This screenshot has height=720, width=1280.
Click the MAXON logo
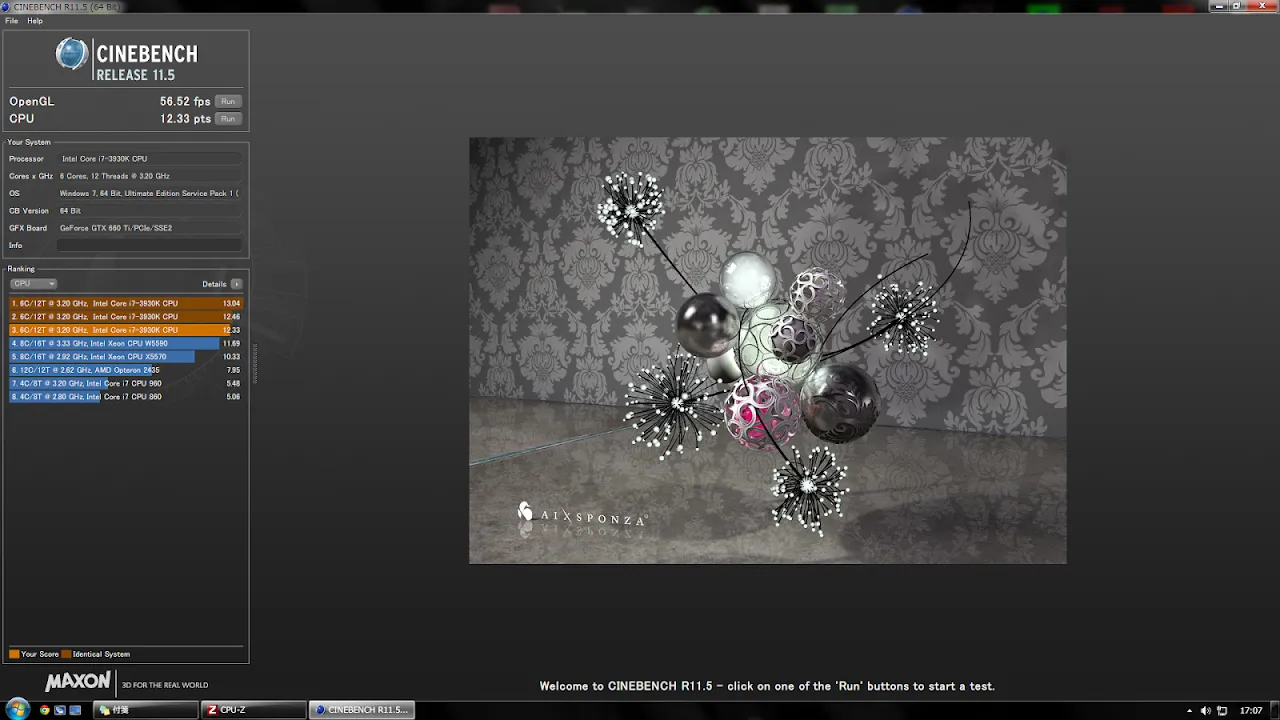[x=78, y=682]
